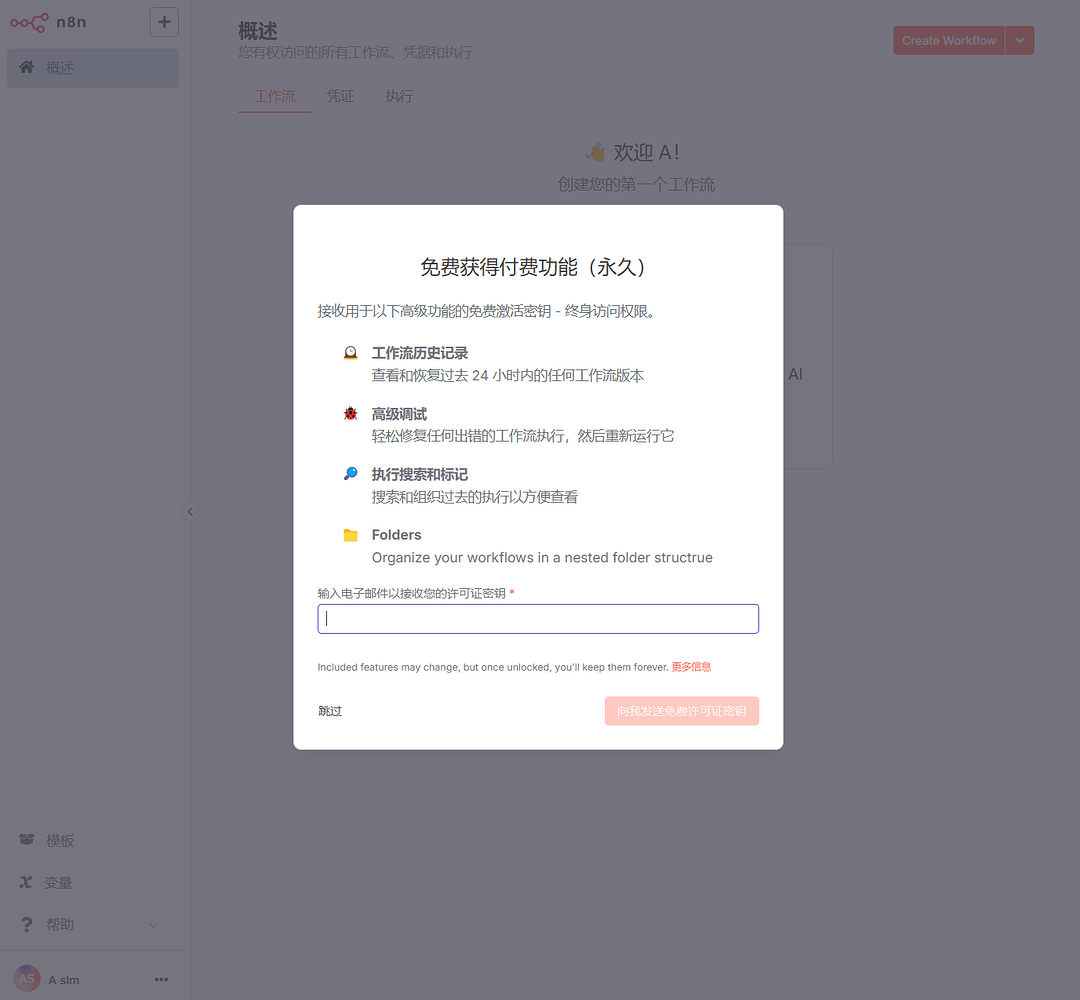
Task: Switch to the 凭证 tab
Action: point(339,96)
